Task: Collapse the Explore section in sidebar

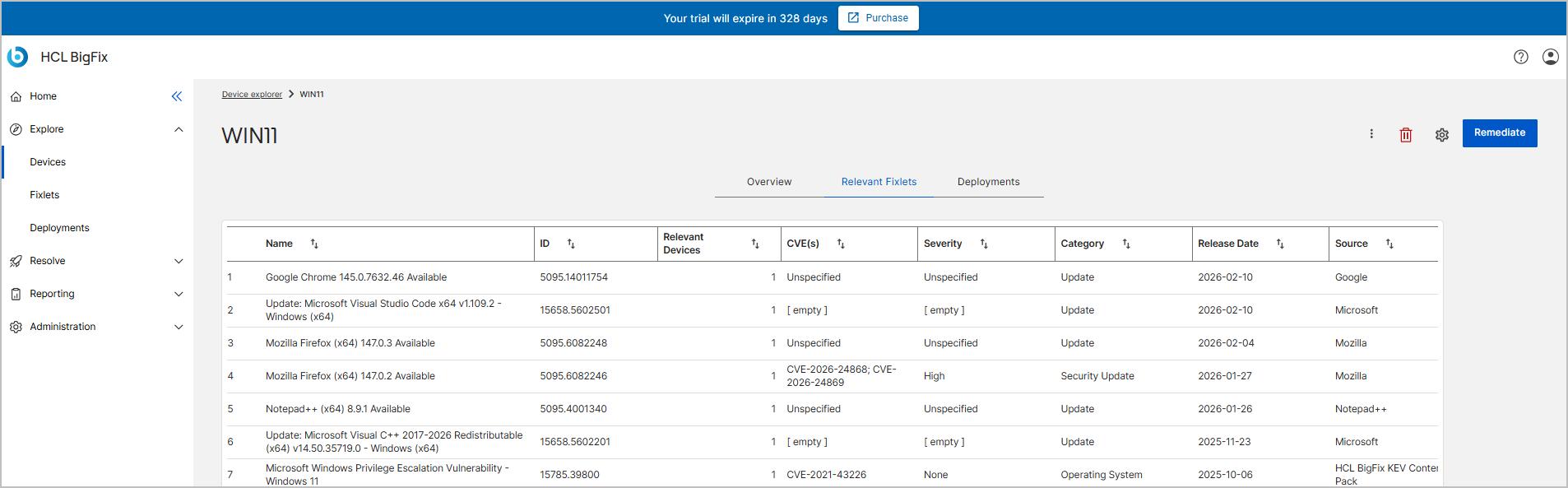Action: (x=179, y=129)
